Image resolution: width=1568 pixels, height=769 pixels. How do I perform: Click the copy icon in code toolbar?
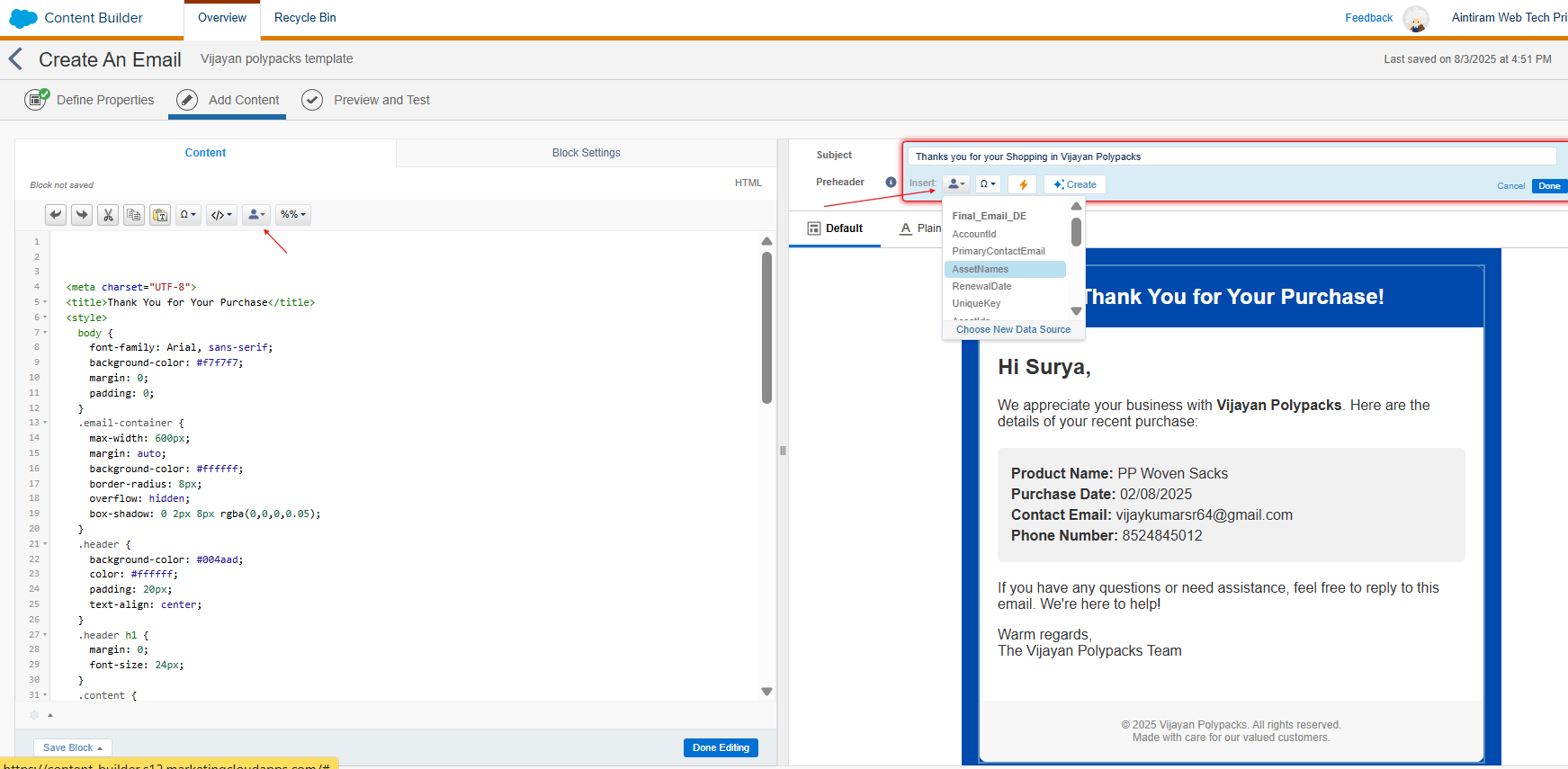(134, 215)
